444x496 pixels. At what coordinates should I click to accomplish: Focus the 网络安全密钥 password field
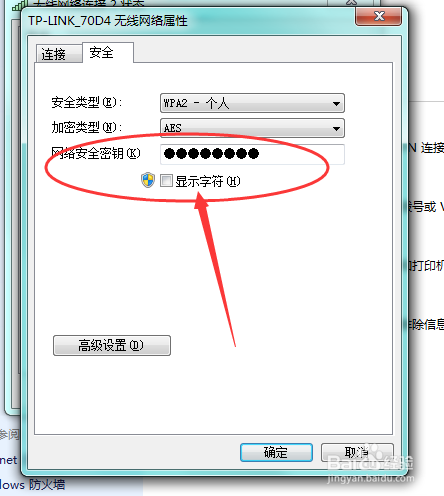pos(252,154)
